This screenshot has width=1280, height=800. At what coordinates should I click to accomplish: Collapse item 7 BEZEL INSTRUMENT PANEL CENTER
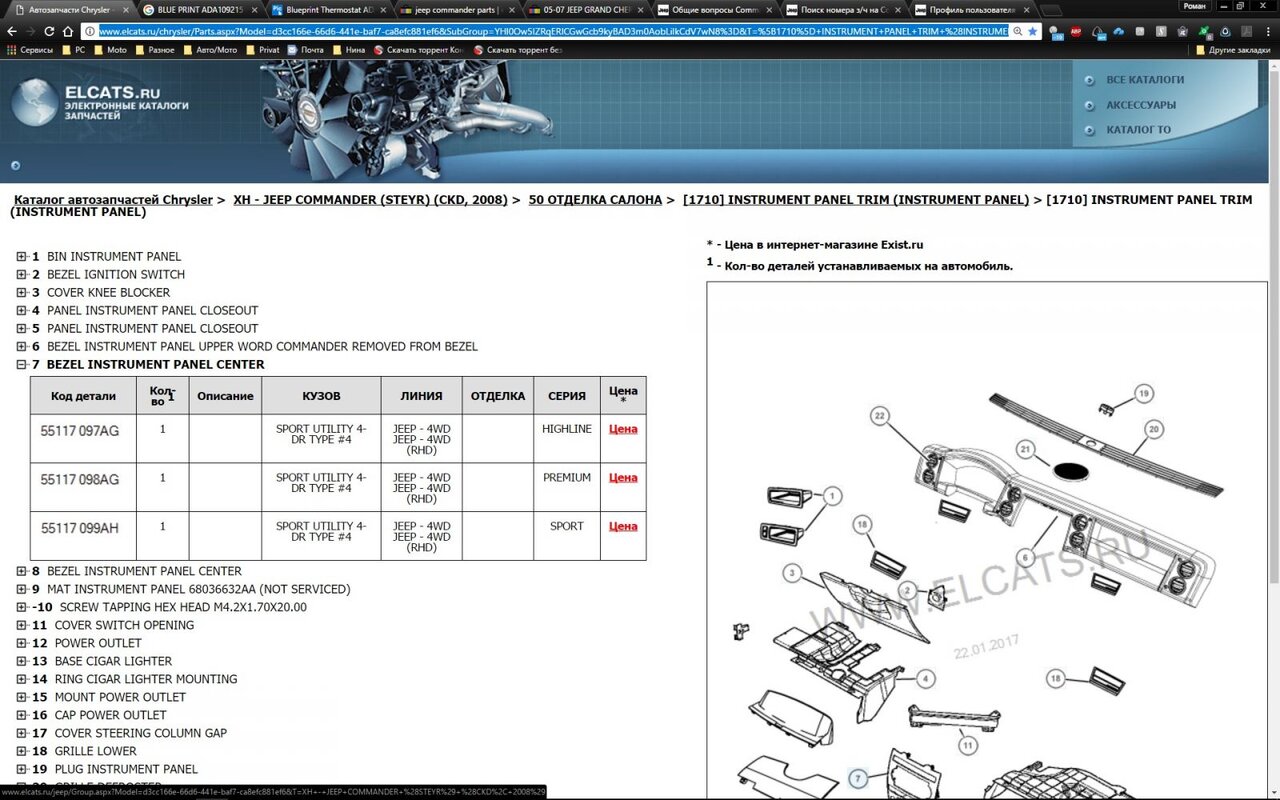click(x=21, y=365)
